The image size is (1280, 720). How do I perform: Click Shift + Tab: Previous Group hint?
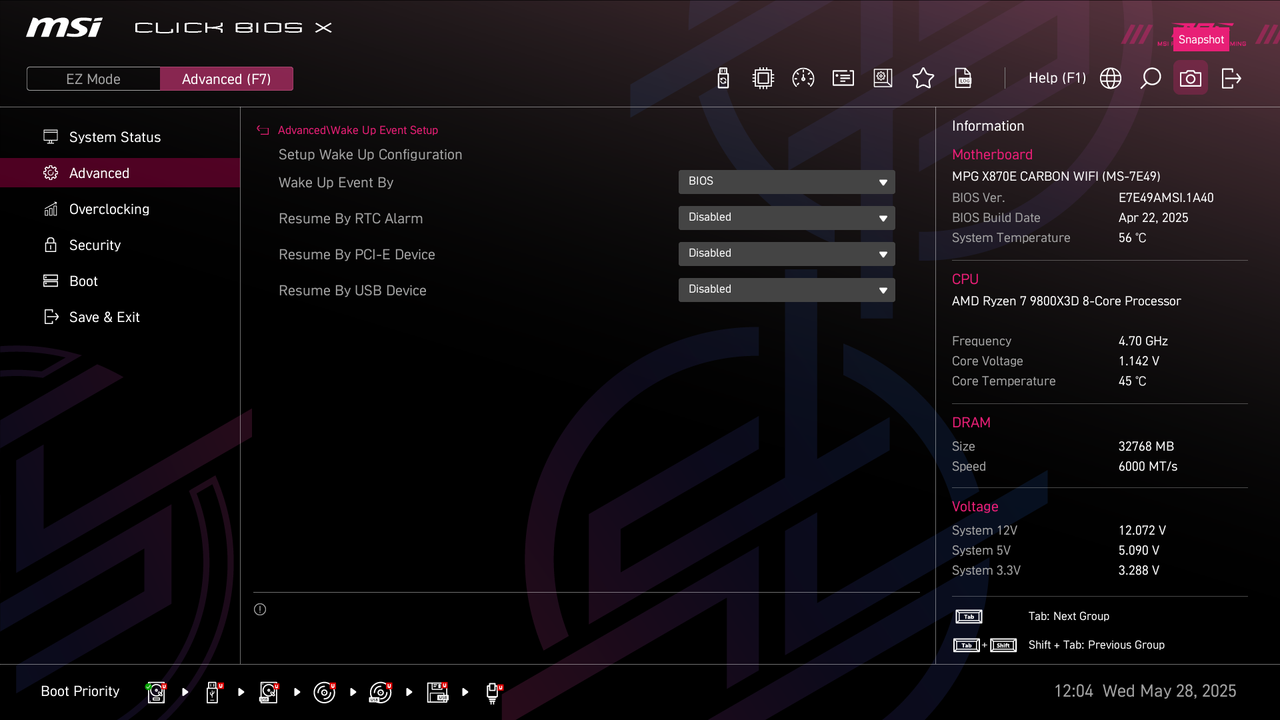1096,645
